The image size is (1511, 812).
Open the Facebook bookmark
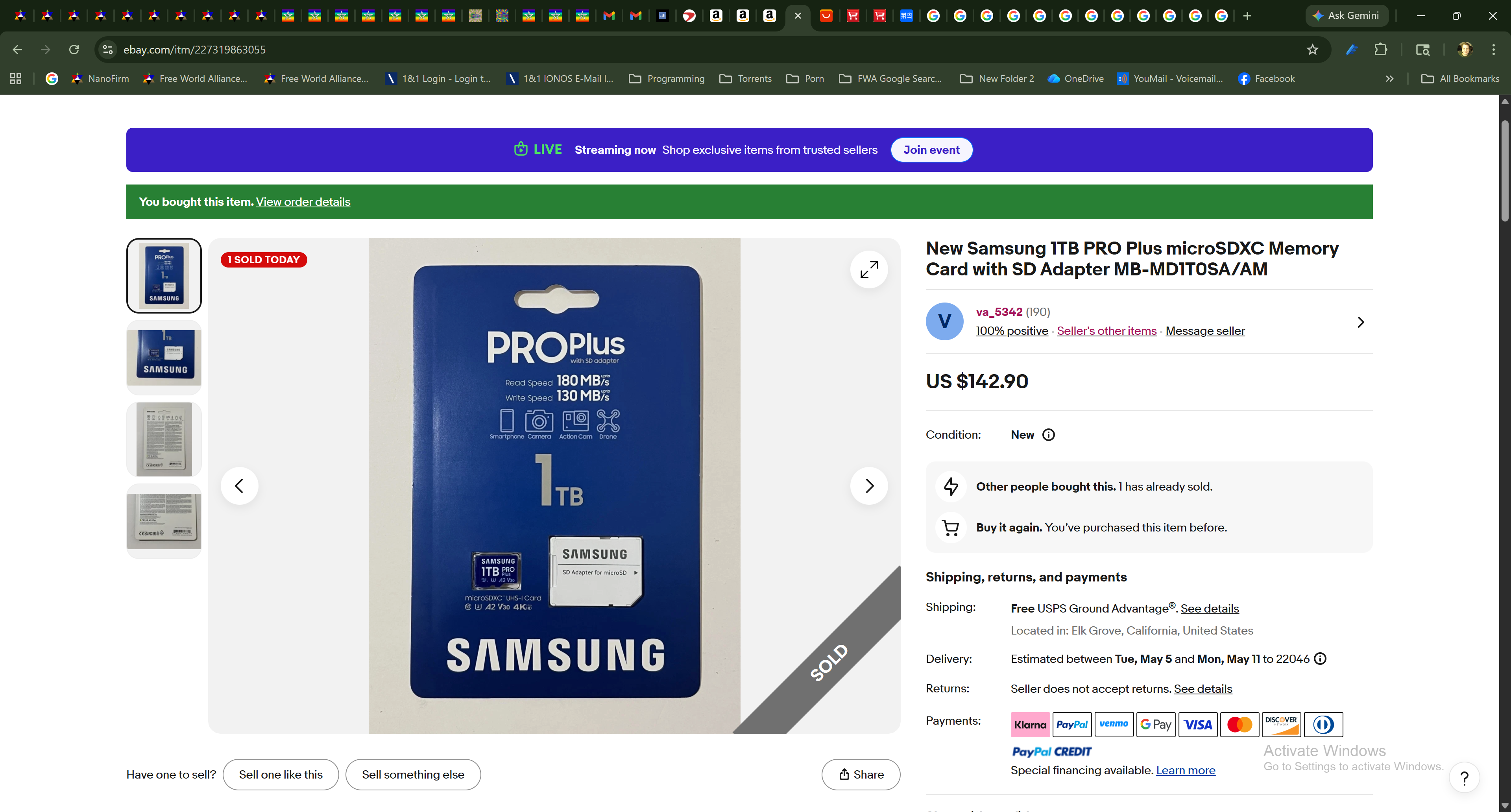(x=1266, y=79)
